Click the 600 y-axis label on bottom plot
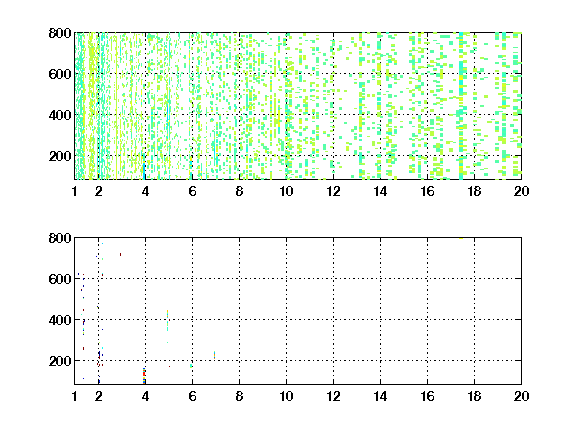The image size is (576, 432). [x=60, y=279]
